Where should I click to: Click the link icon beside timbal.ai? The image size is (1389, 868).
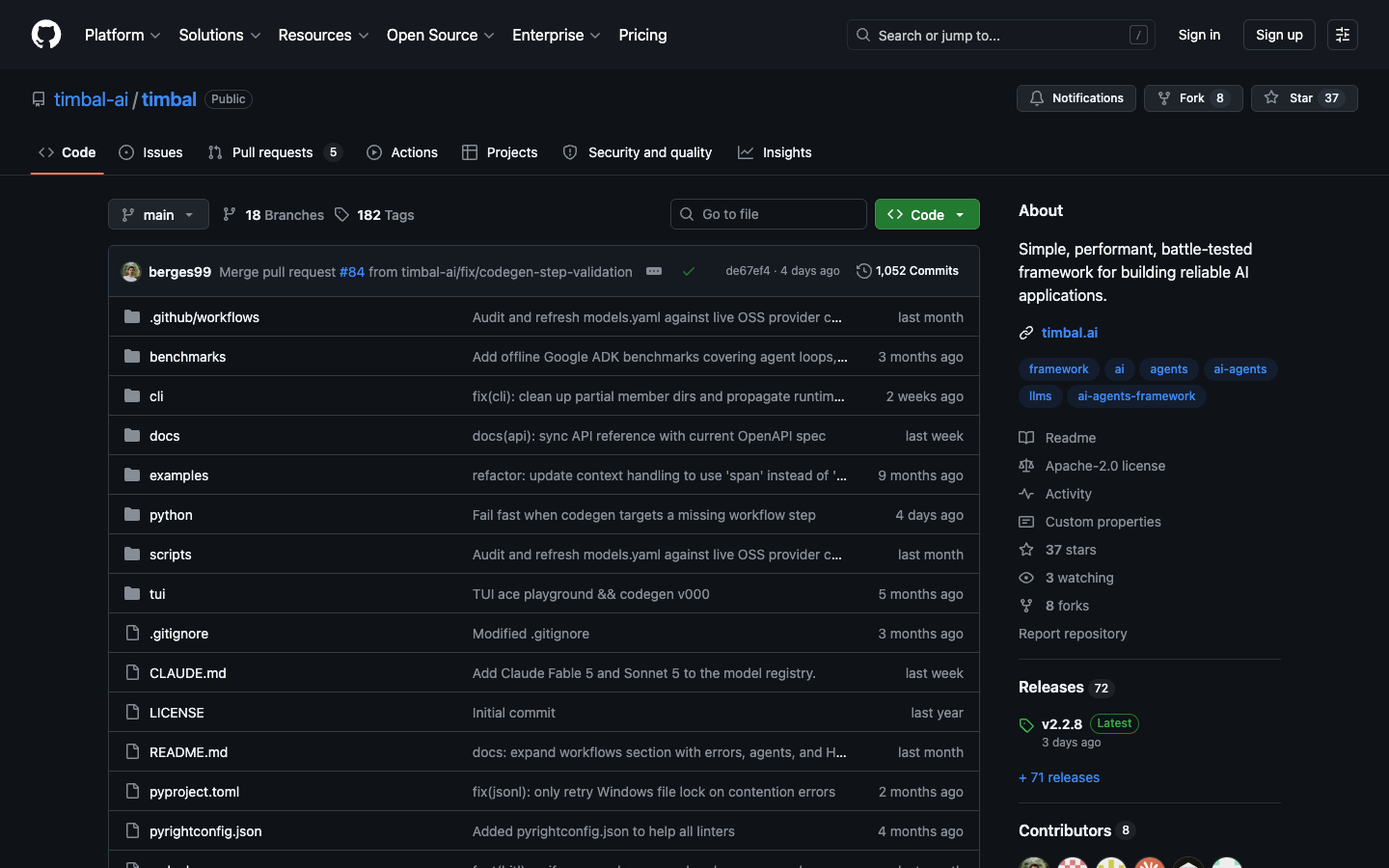coord(1026,333)
